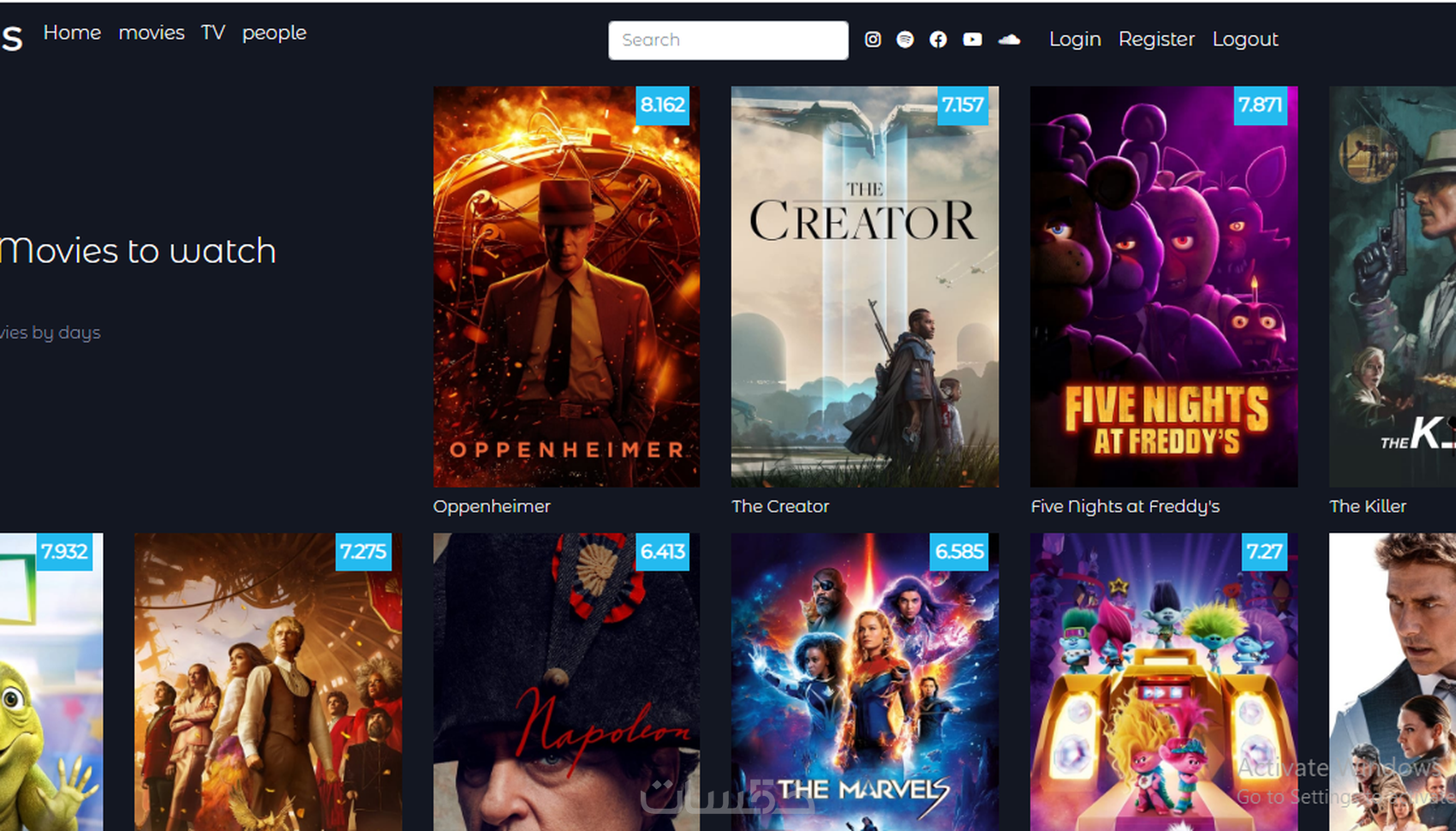Open the green frog poster rated 7.932
The width and height of the screenshot is (1456, 831).
[51, 682]
